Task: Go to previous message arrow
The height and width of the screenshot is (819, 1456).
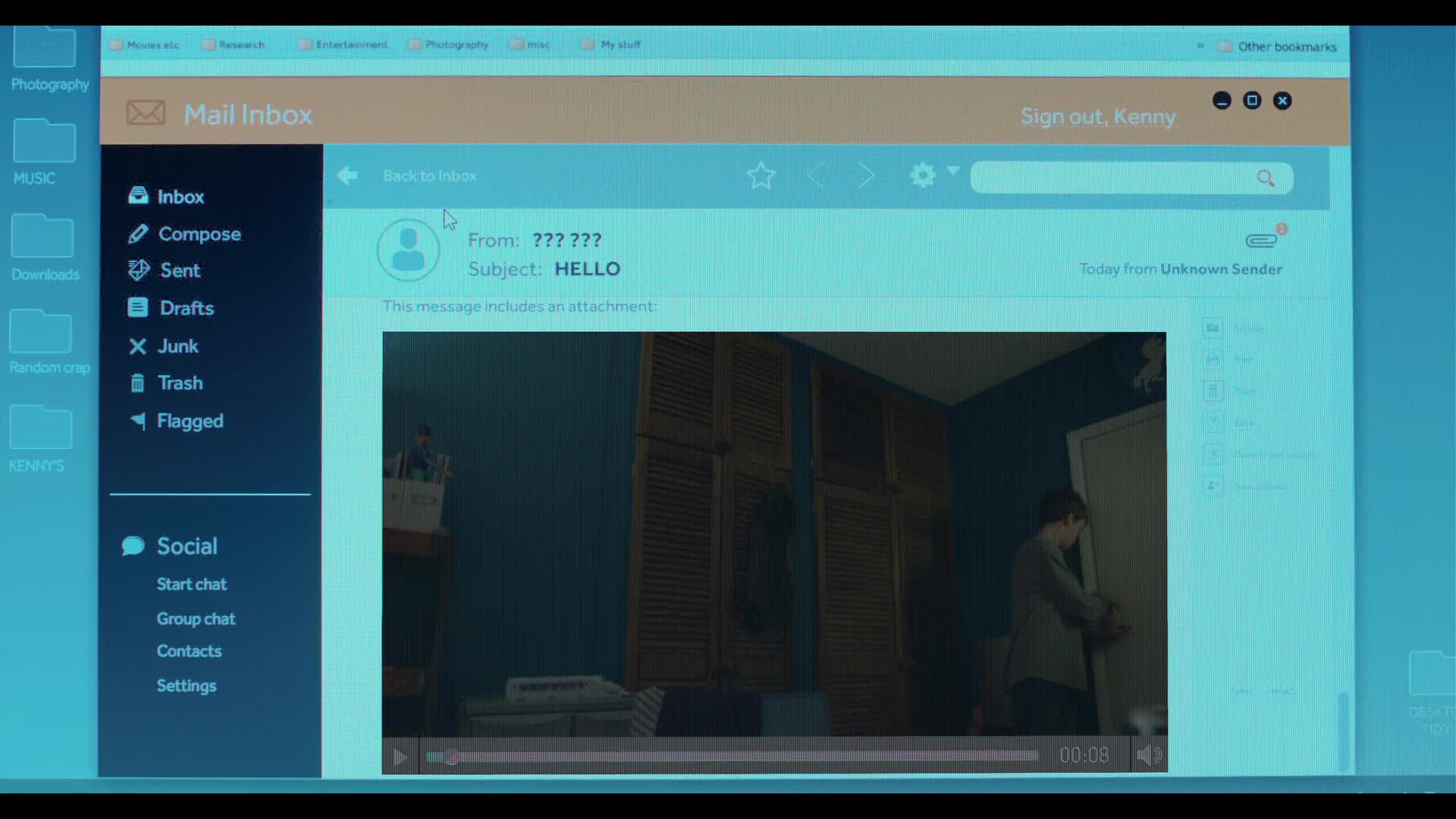Action: 816,176
